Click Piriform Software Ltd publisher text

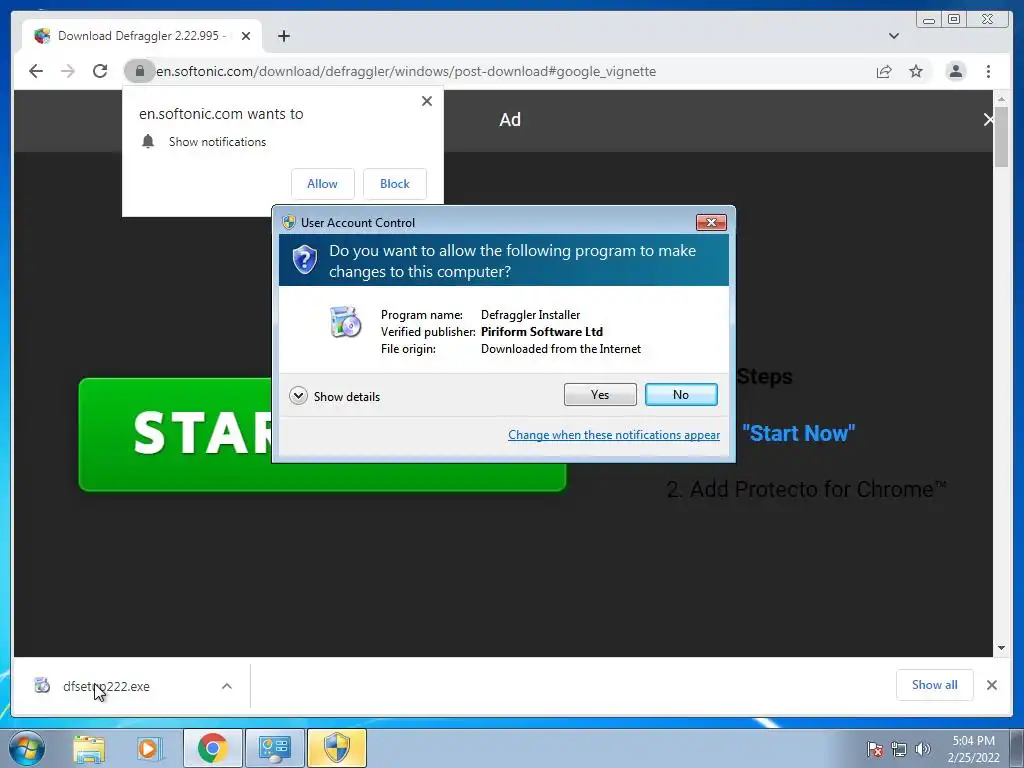pos(542,332)
